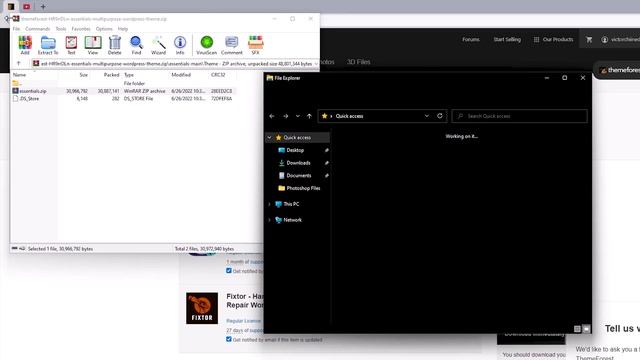Image resolution: width=640 pixels, height=360 pixels.
Task: Toggle Fixtor email update notification checkbox
Action: tap(229, 339)
